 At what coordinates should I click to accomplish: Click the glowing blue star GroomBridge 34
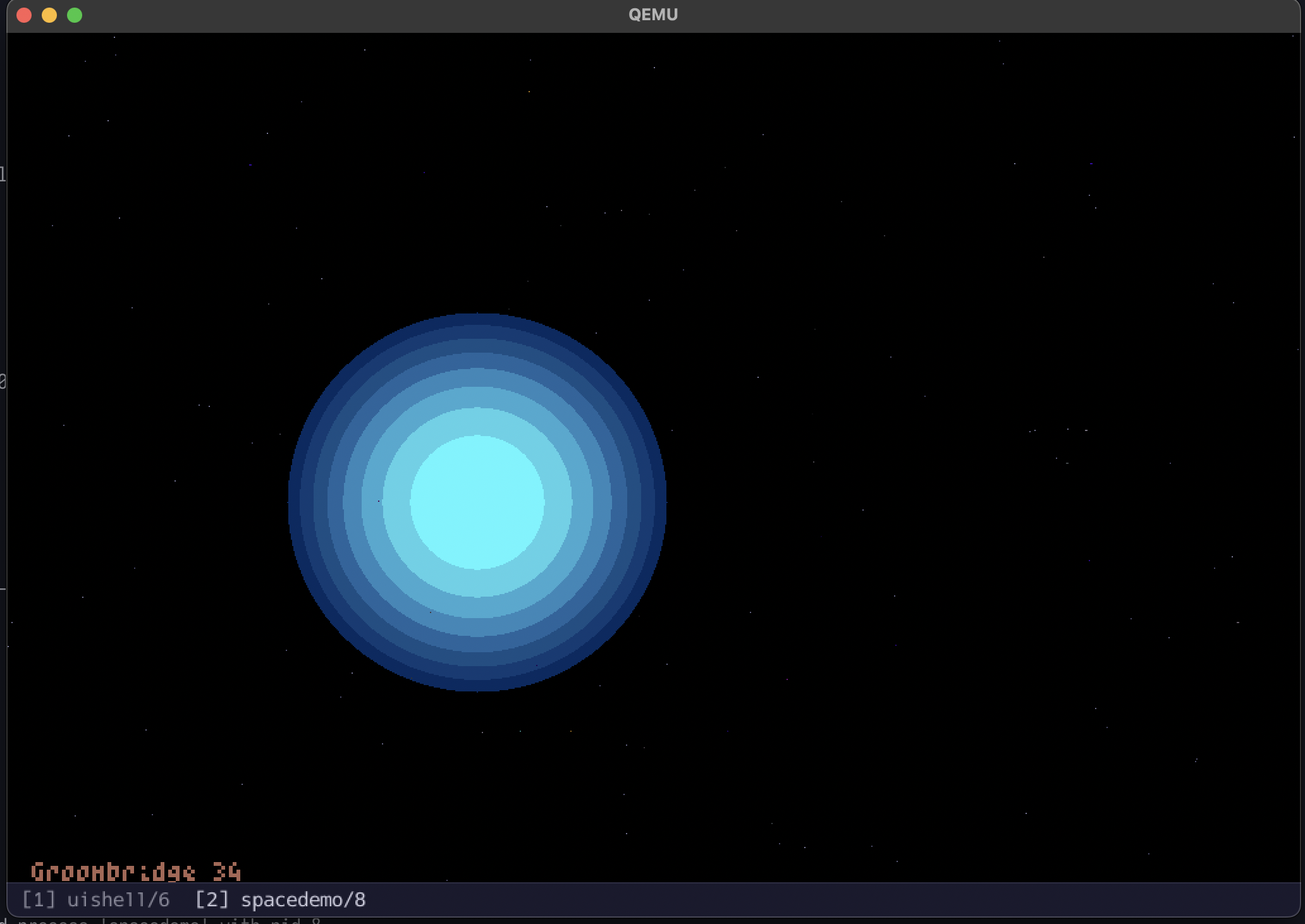click(477, 502)
